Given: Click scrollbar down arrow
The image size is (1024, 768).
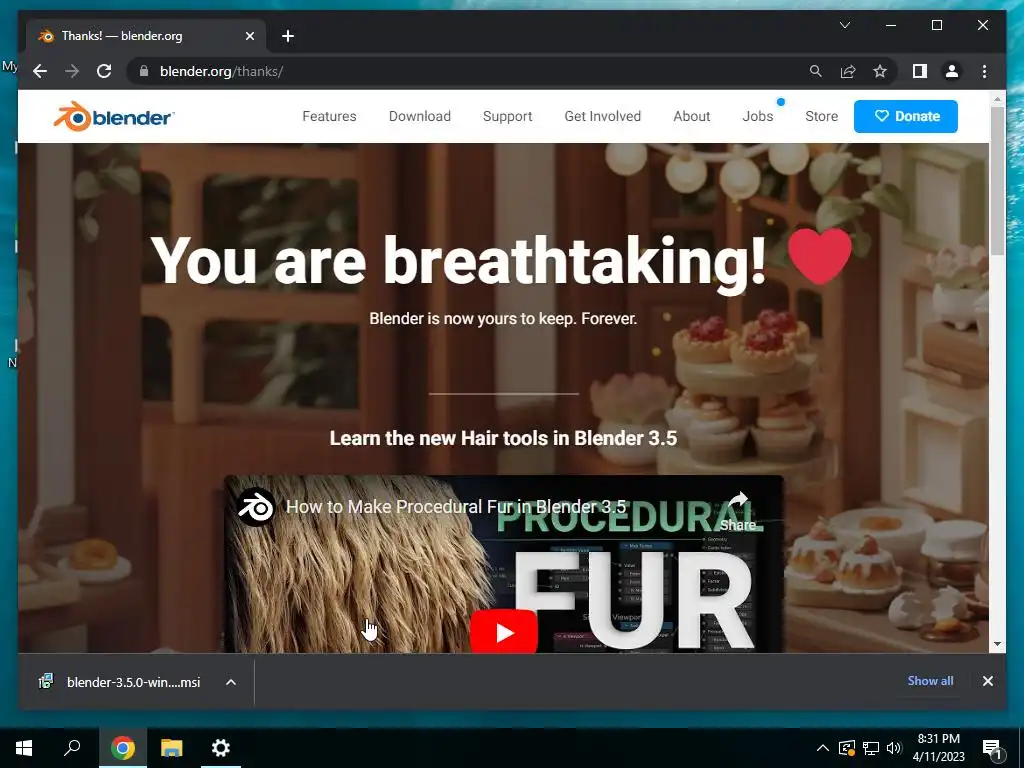Looking at the screenshot, I should (x=997, y=644).
